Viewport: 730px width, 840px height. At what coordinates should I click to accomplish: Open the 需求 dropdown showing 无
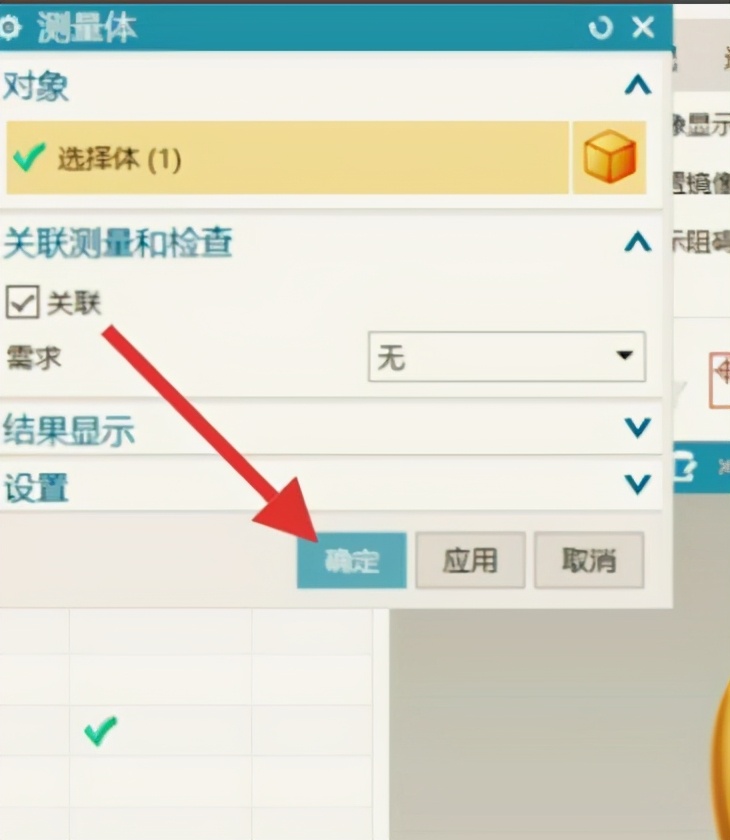[507, 357]
